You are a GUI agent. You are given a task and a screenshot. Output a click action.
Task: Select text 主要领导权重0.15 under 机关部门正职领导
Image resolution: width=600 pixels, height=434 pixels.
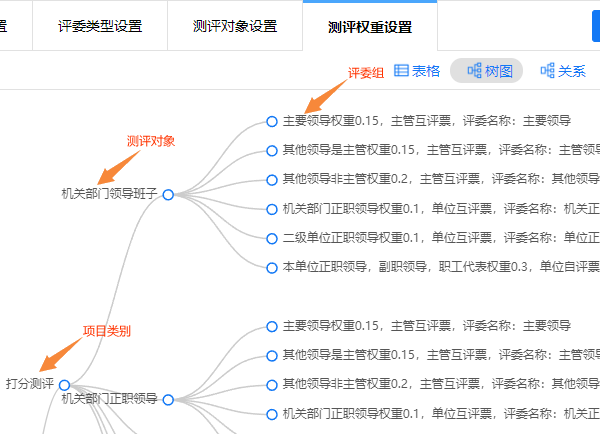(x=331, y=326)
